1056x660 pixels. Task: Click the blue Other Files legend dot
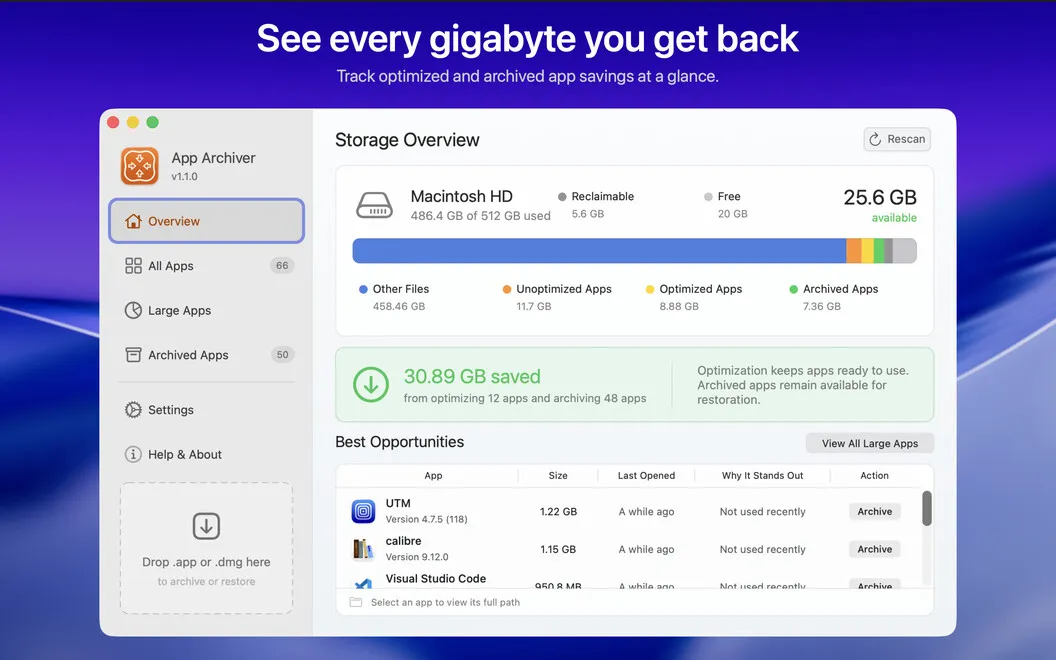click(363, 289)
